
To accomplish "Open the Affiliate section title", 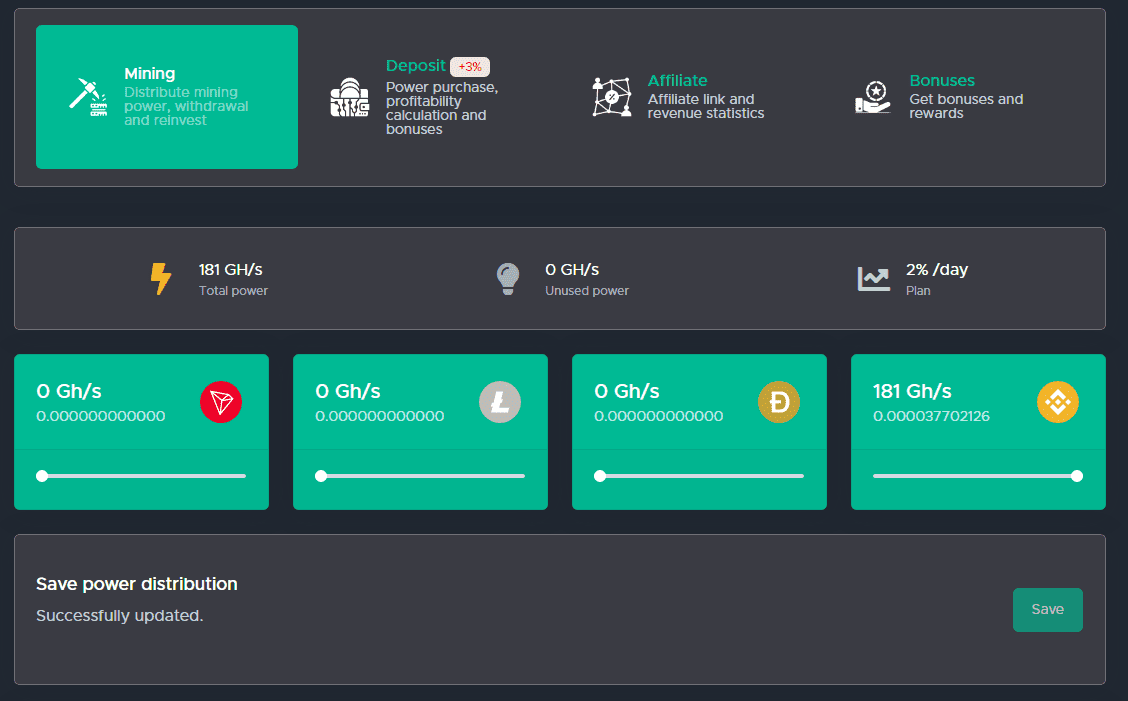I will (677, 81).
